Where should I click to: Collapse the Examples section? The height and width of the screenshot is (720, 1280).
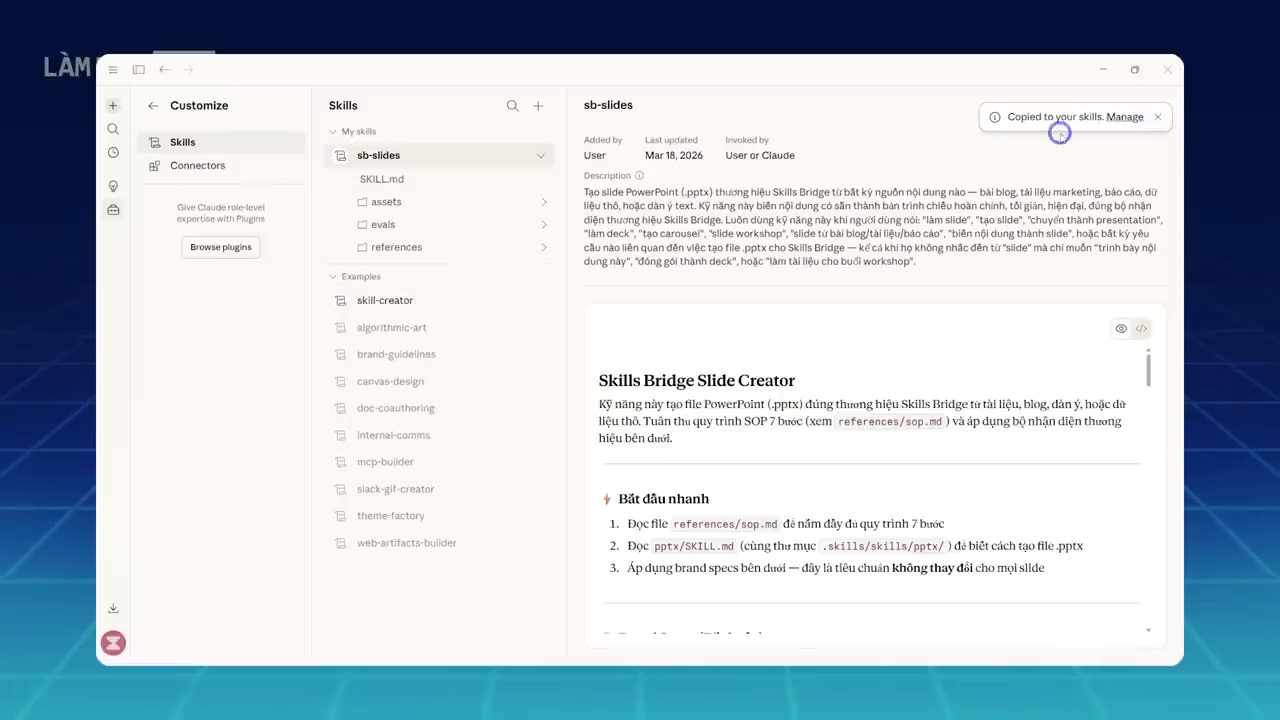point(333,277)
